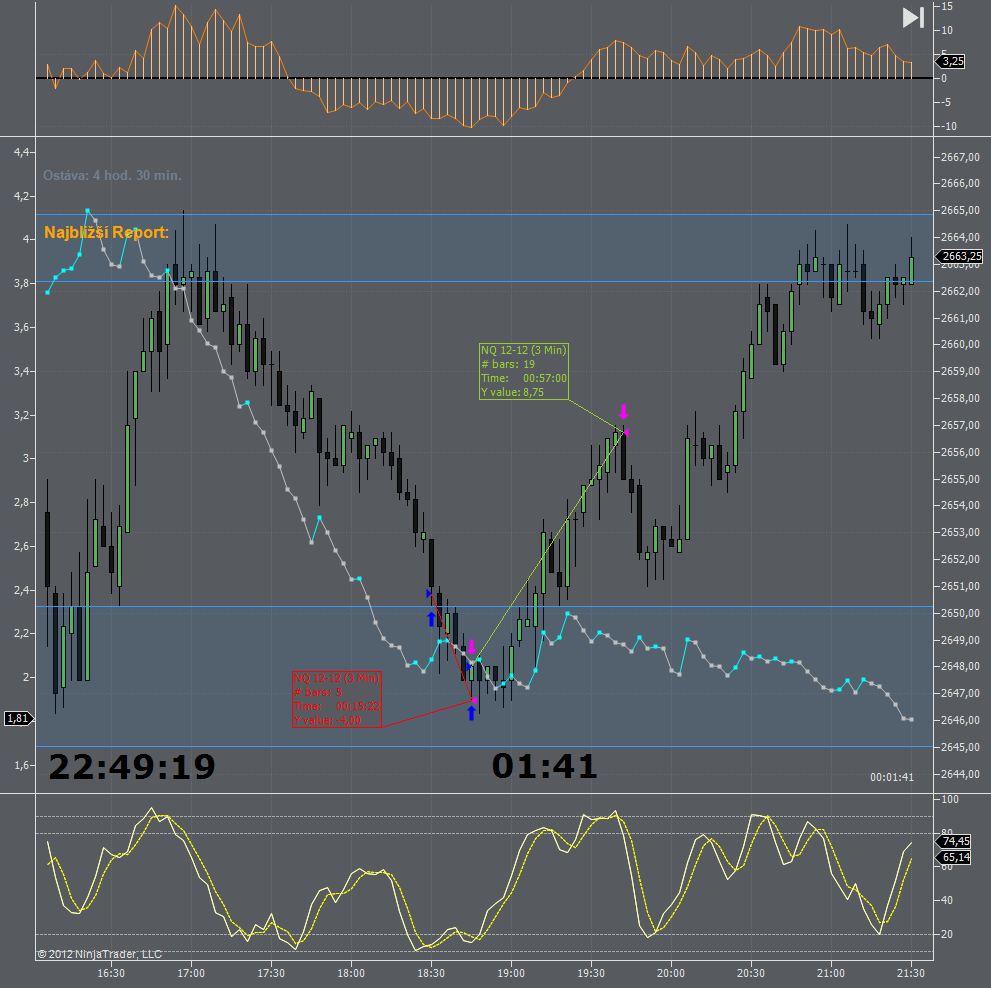Click the large 22:49:19 clock

tap(132, 766)
